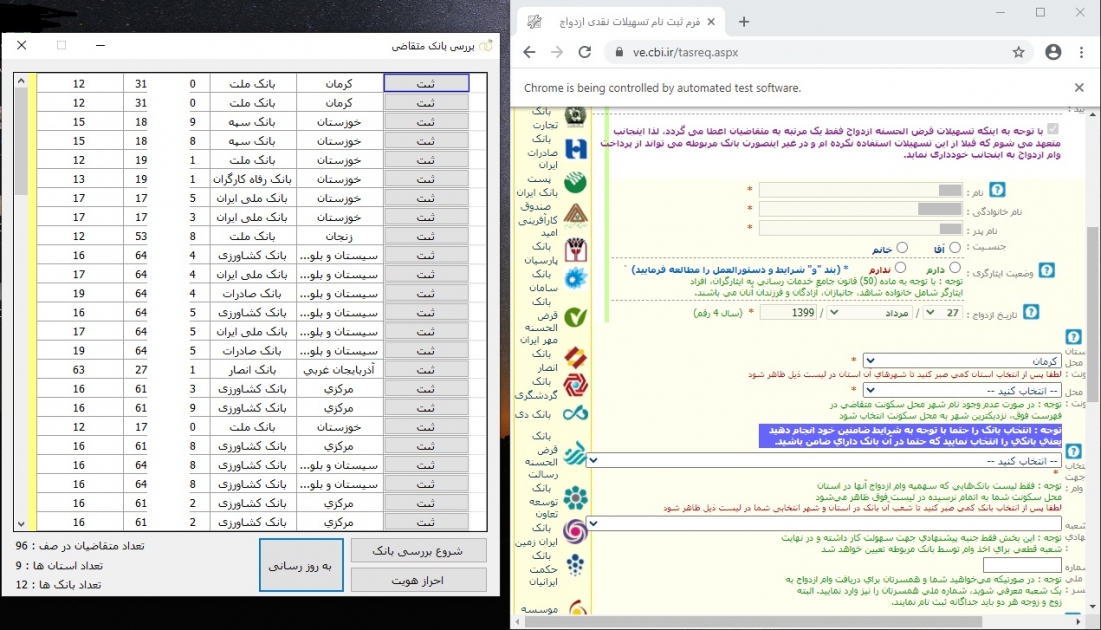Open the Chrome profile icon
1101x630 pixels.
pos(1053,52)
